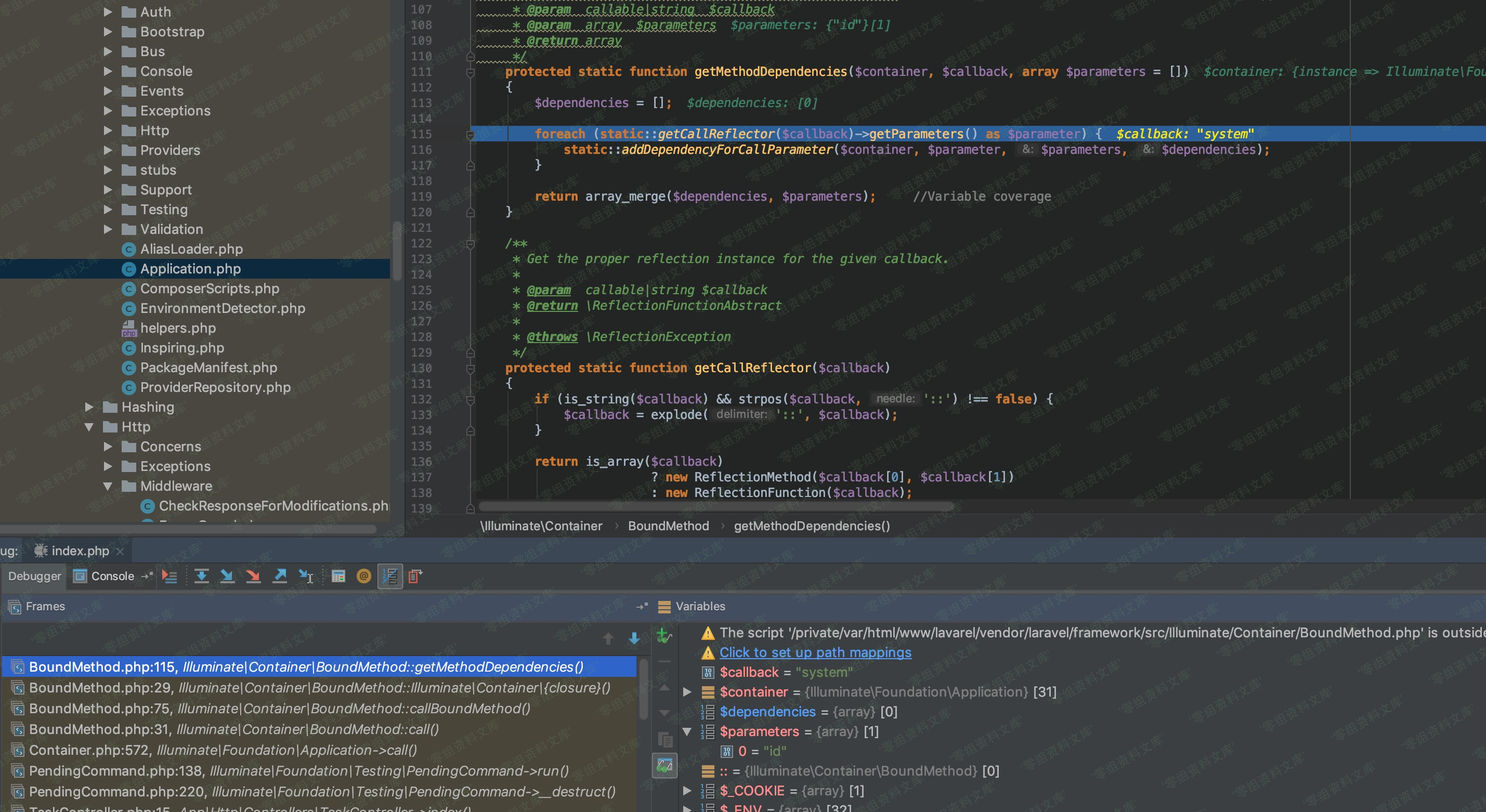Screen dimensions: 1486x812
Task: Click the editor horizontal scrollbar
Action: tap(715, 506)
